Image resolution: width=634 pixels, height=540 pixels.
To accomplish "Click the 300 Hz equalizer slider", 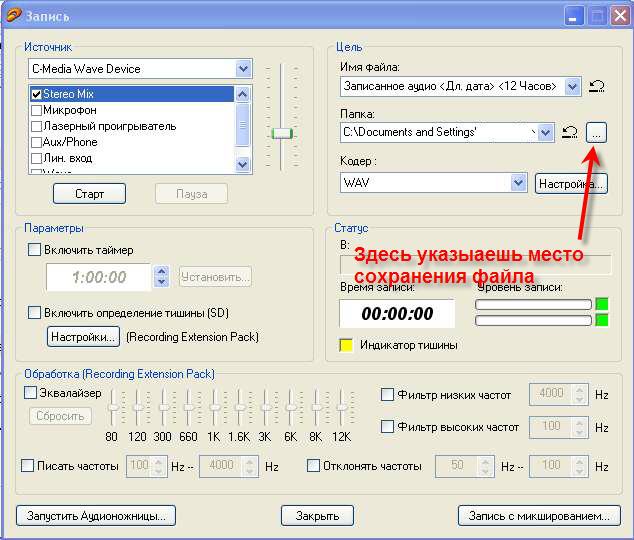I will click(163, 407).
